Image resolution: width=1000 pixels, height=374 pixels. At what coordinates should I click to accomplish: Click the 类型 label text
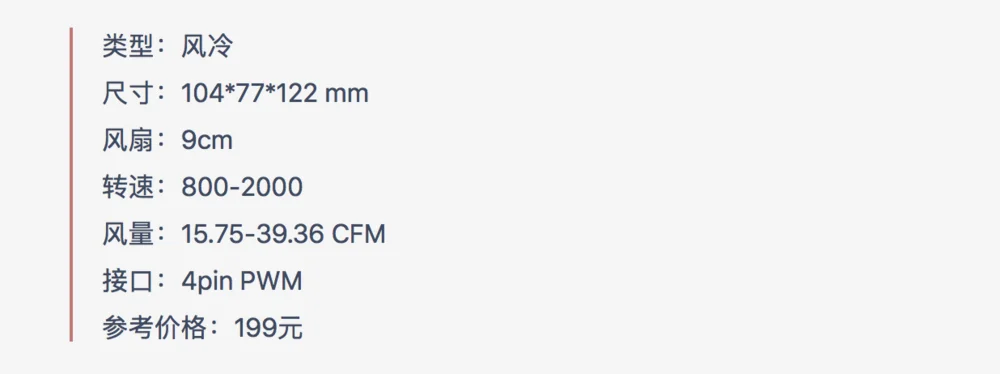point(128,47)
